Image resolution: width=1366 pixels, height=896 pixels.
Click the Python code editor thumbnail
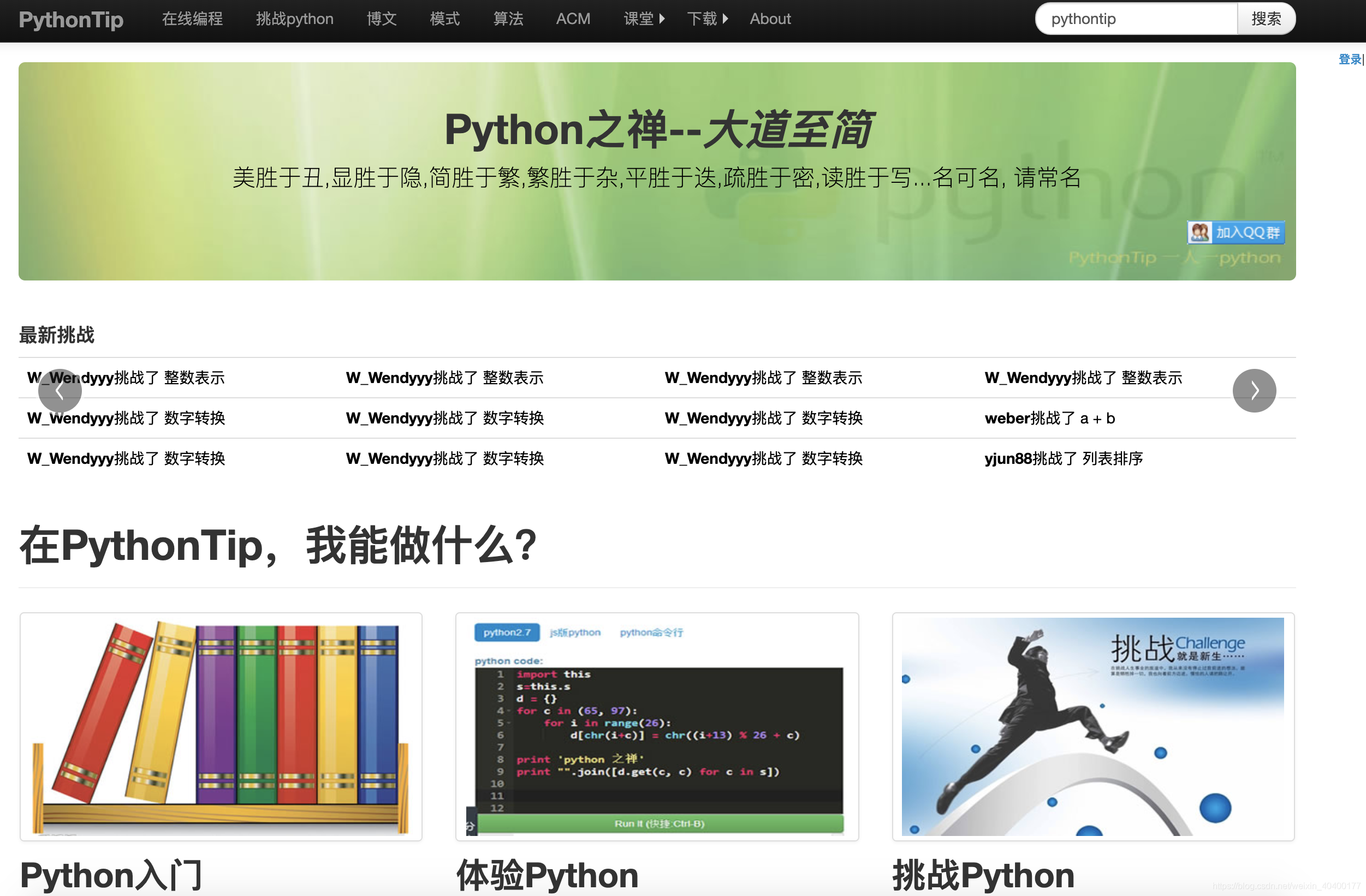point(657,726)
